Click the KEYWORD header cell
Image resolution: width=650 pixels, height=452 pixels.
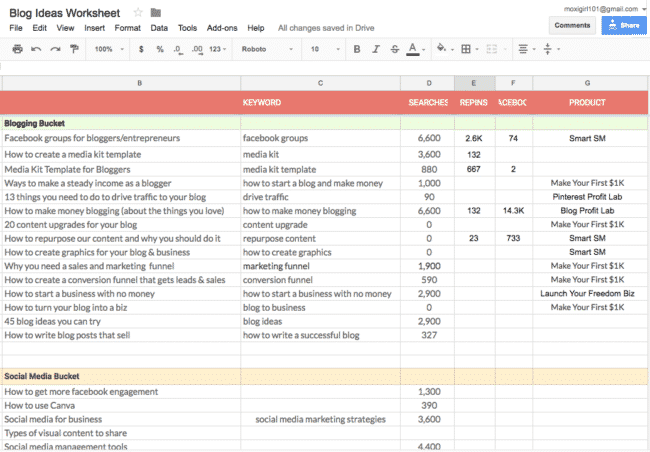tap(320, 102)
